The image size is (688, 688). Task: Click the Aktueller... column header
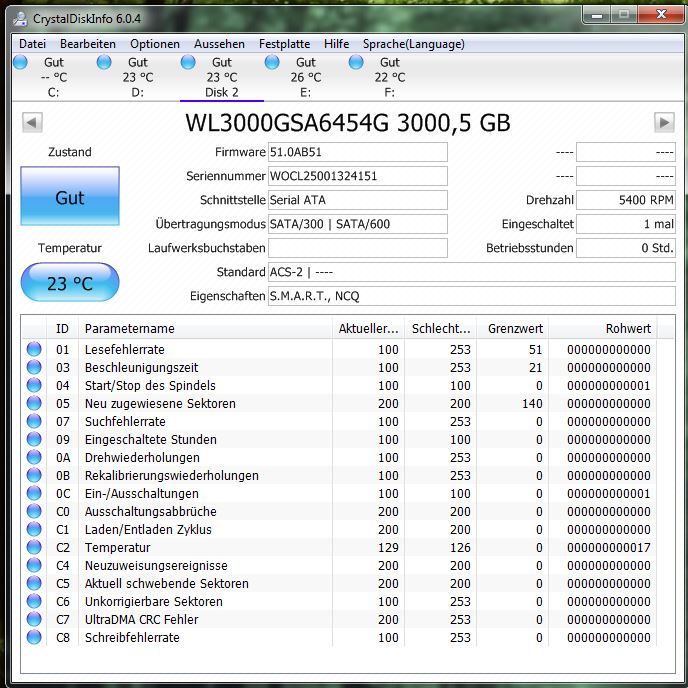[x=368, y=329]
